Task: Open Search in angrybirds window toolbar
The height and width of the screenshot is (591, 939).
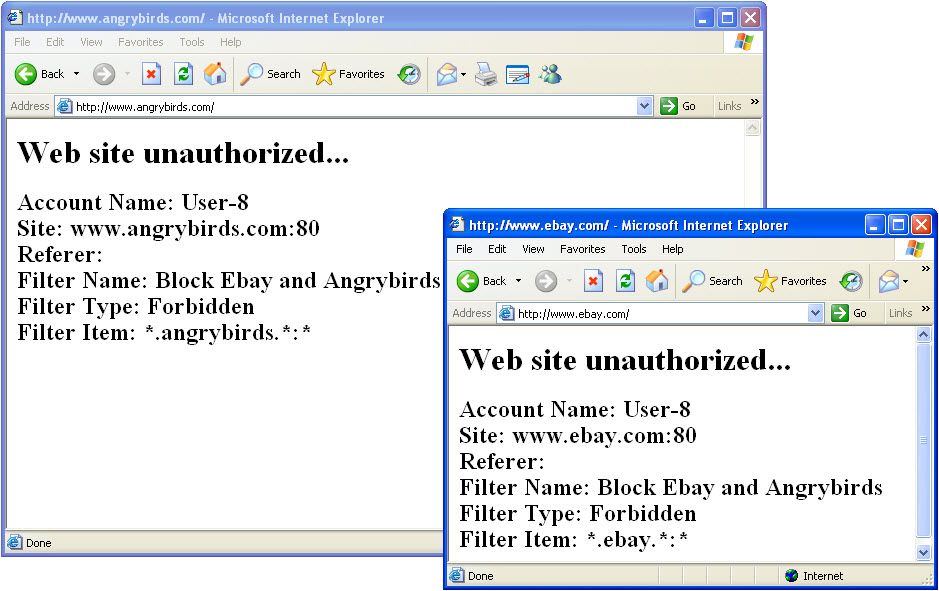Action: pyautogui.click(x=270, y=74)
